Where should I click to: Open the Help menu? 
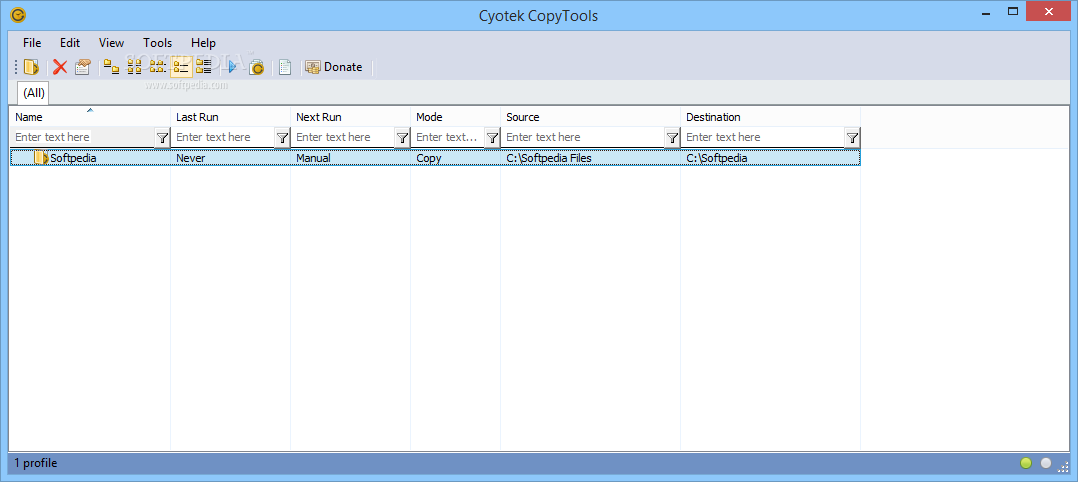coord(204,43)
